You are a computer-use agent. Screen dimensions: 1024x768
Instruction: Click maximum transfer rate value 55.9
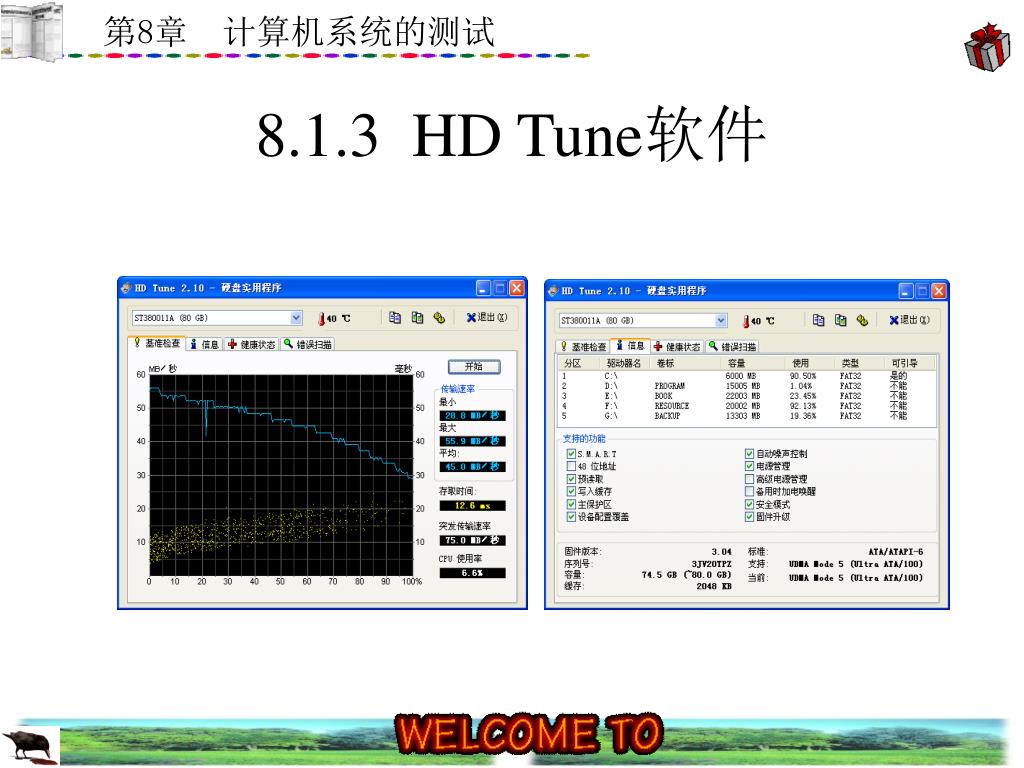point(472,441)
